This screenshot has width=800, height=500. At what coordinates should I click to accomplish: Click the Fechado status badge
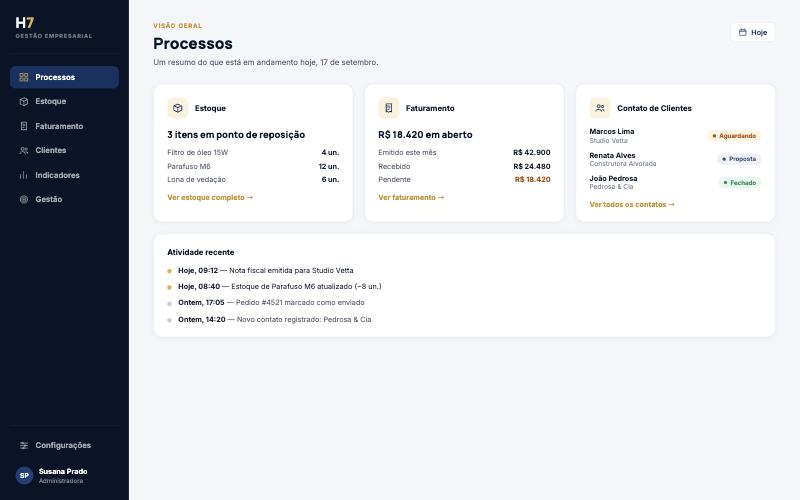pyautogui.click(x=739, y=183)
